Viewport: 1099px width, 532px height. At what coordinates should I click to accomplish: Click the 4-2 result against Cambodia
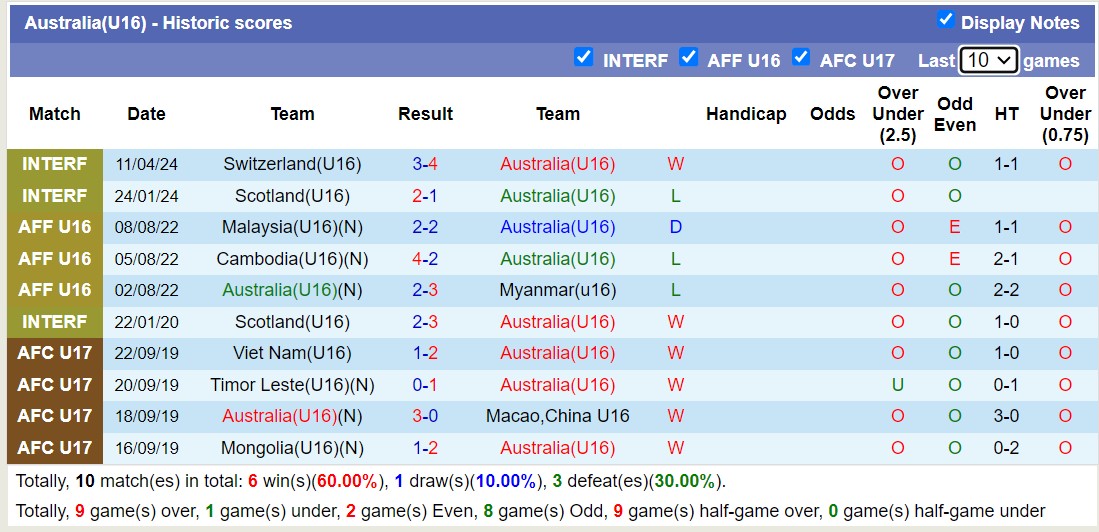(425, 259)
